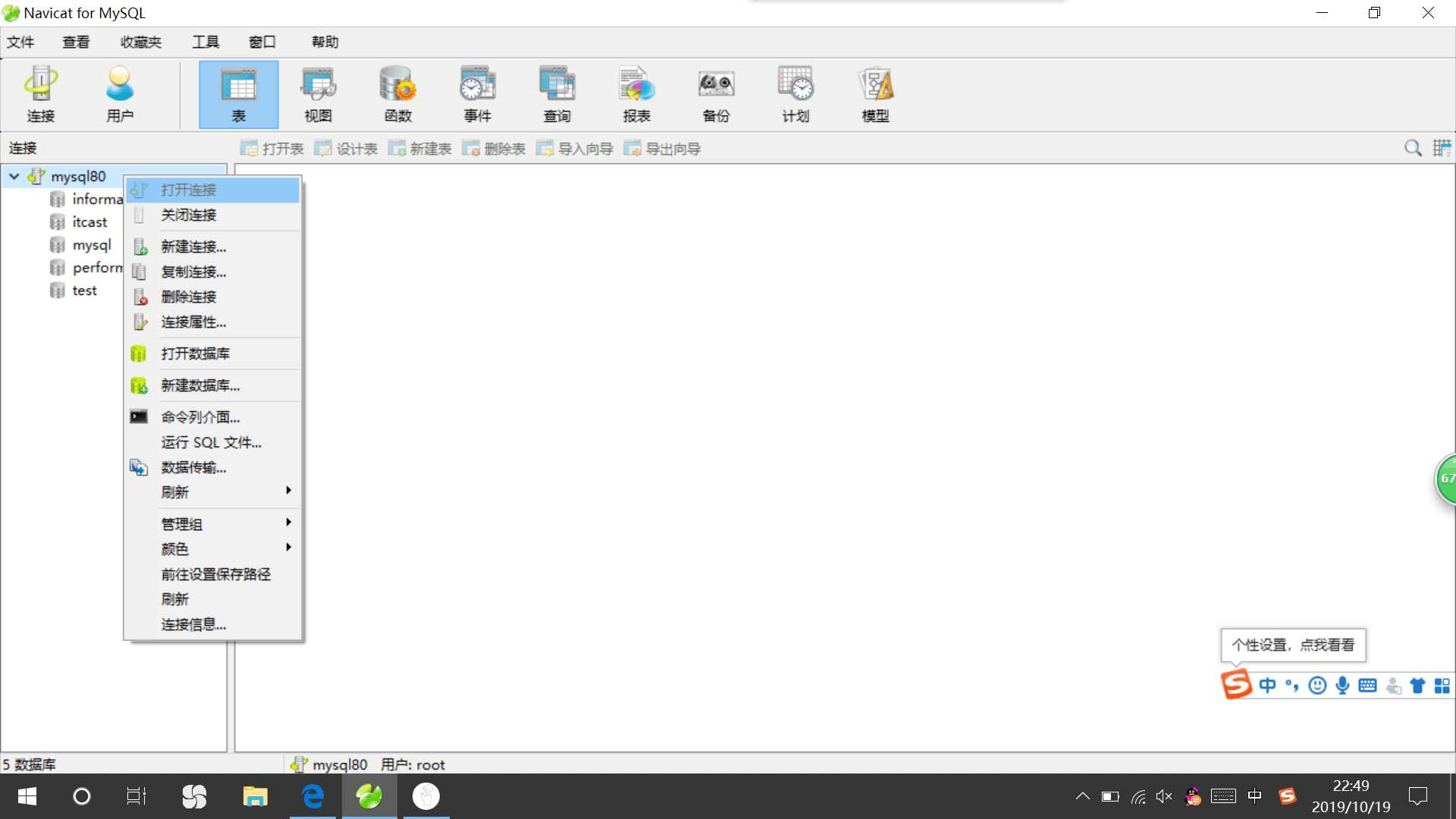This screenshot has width=1456, height=819.
Task: Expand the first 刷新 submenu with arrow
Action: pos(213,492)
